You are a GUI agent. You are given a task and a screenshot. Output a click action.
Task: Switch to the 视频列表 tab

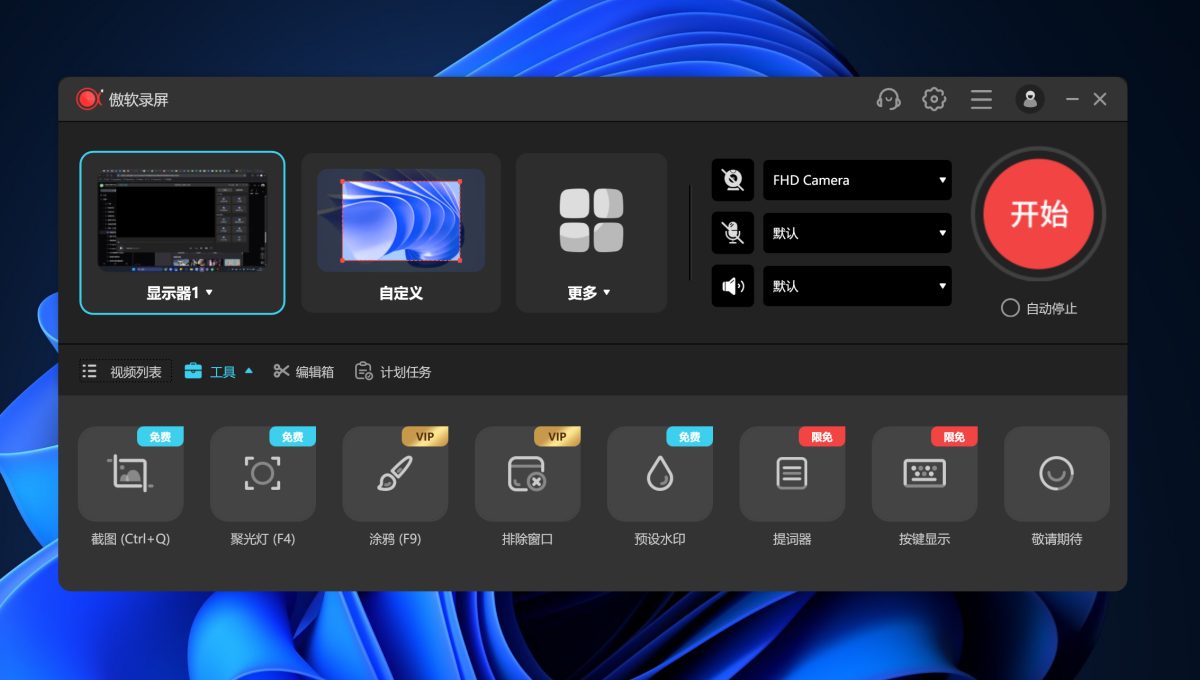coord(126,372)
